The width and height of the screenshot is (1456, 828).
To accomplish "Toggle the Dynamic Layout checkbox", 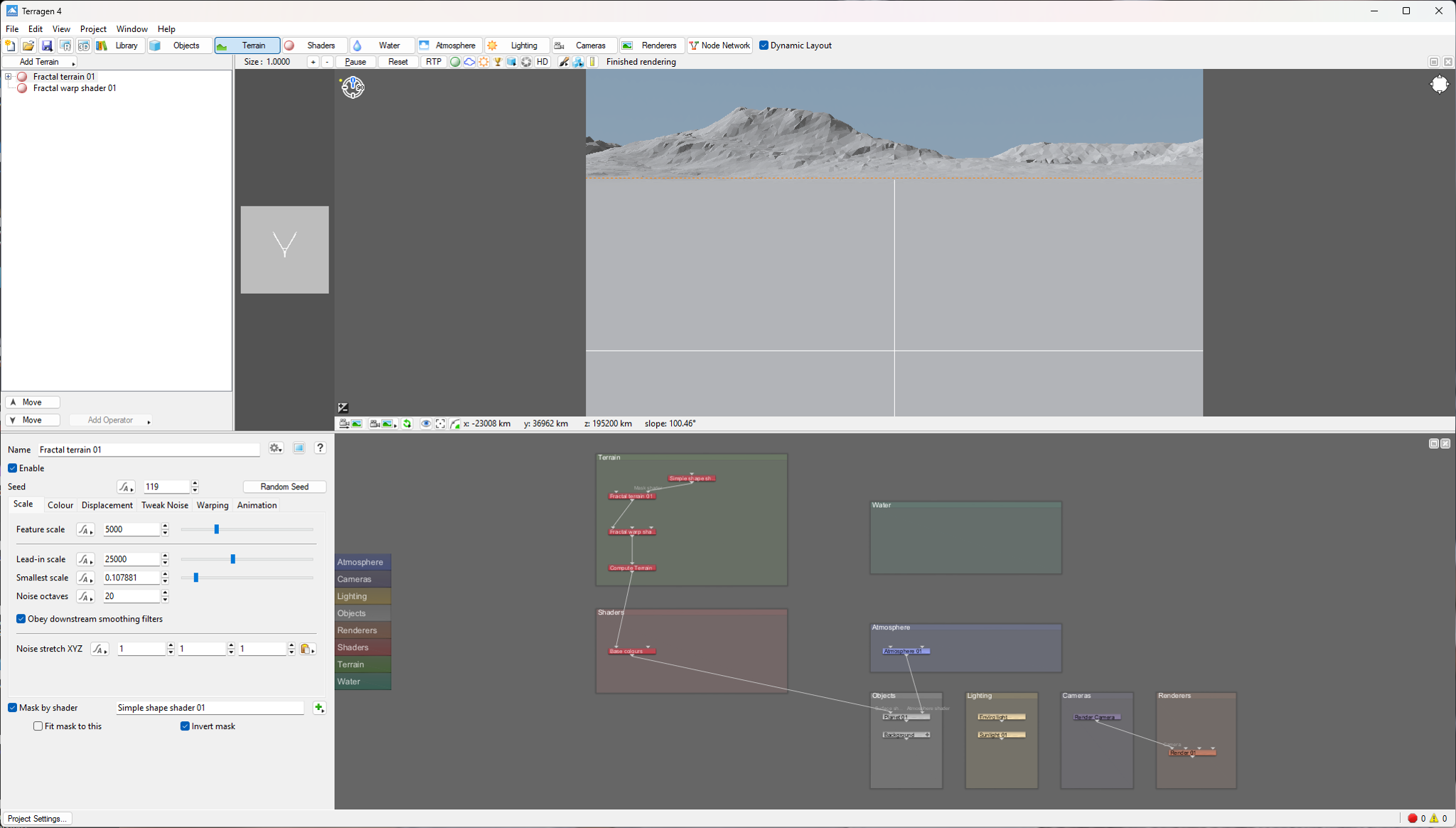I will [x=764, y=46].
